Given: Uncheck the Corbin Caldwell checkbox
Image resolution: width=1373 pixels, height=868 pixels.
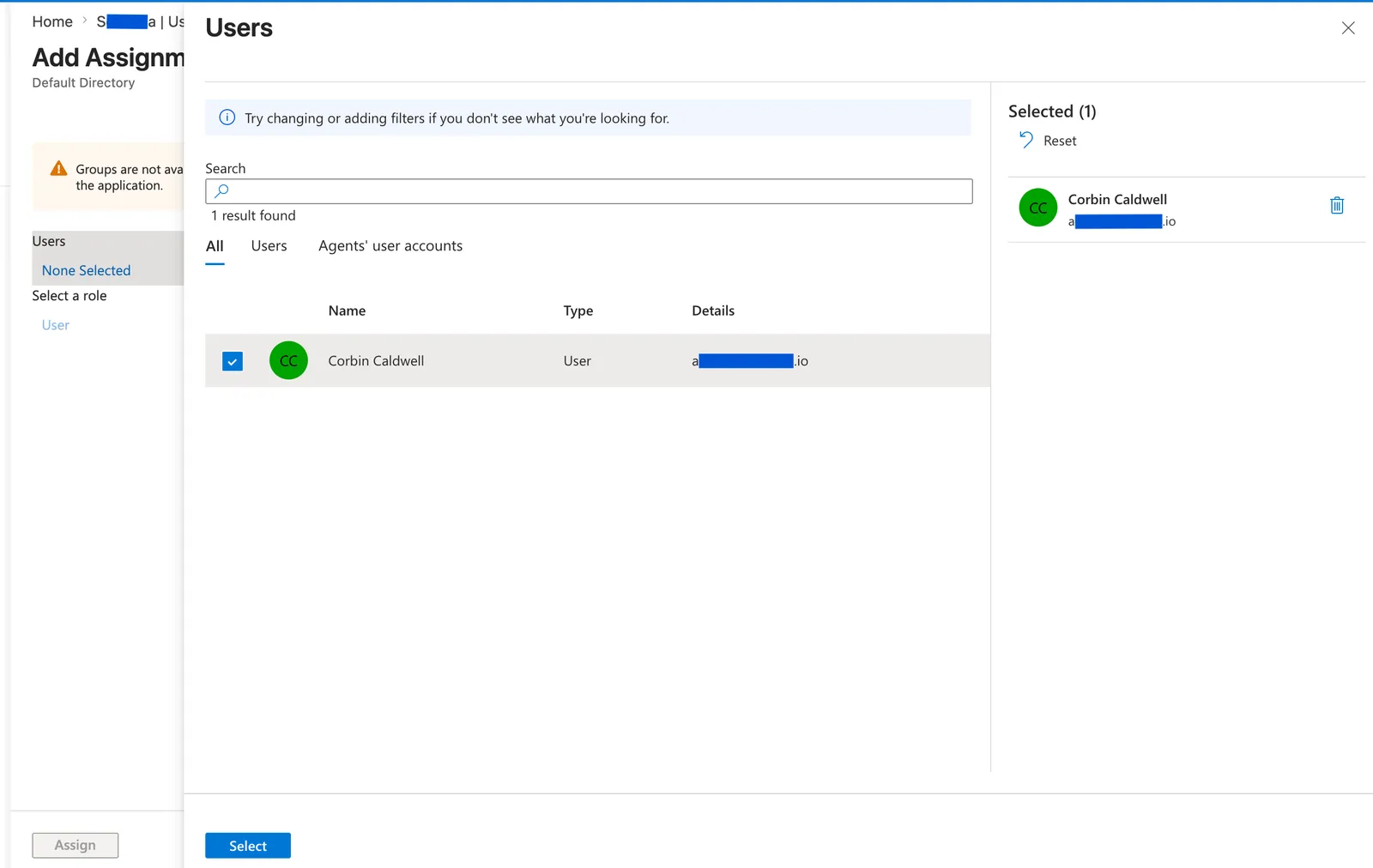Looking at the screenshot, I should (233, 361).
